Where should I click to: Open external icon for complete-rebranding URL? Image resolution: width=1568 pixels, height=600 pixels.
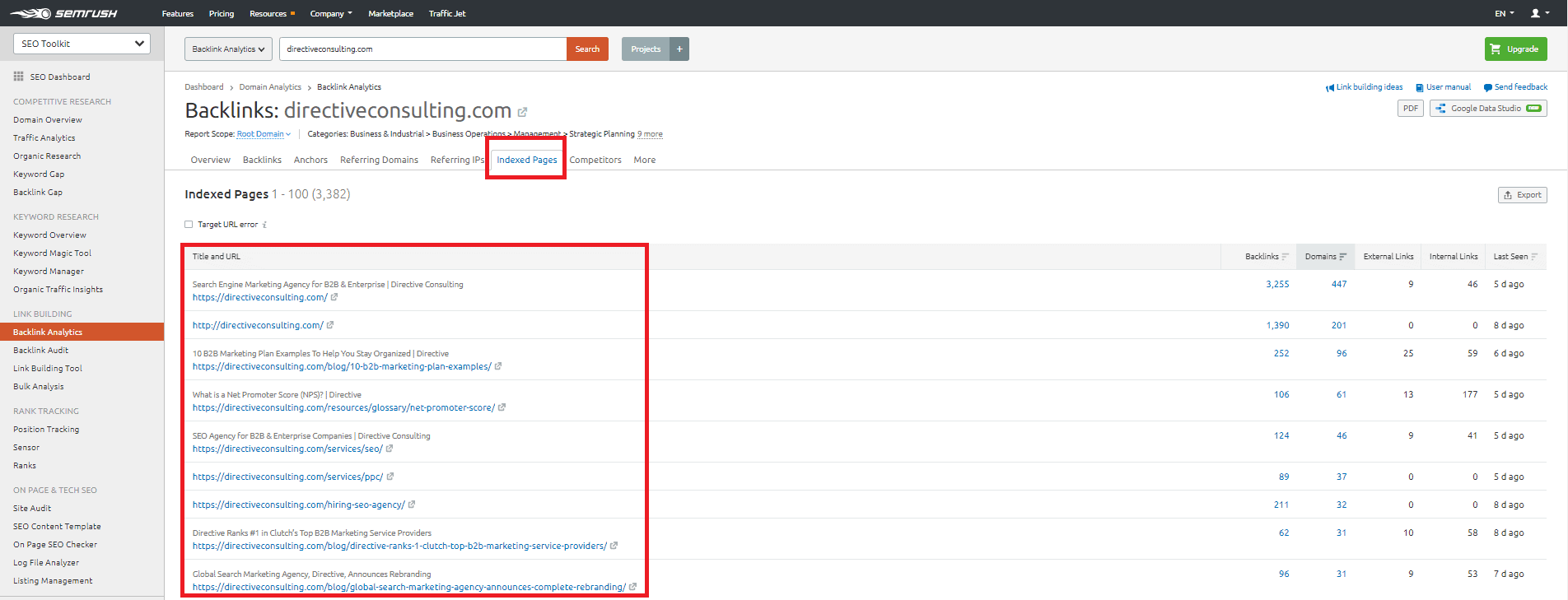tap(632, 587)
